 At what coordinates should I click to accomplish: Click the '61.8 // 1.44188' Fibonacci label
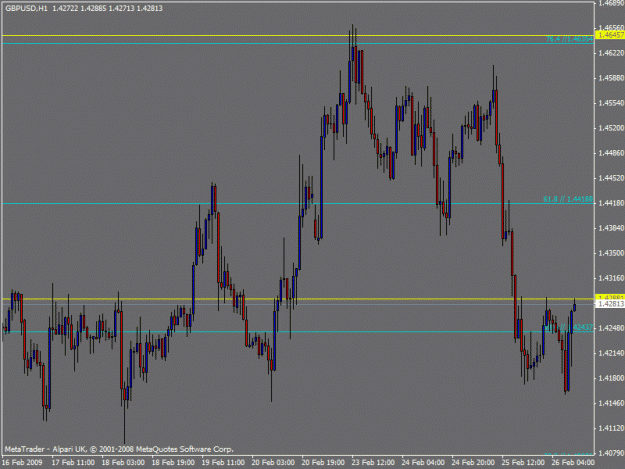568,199
